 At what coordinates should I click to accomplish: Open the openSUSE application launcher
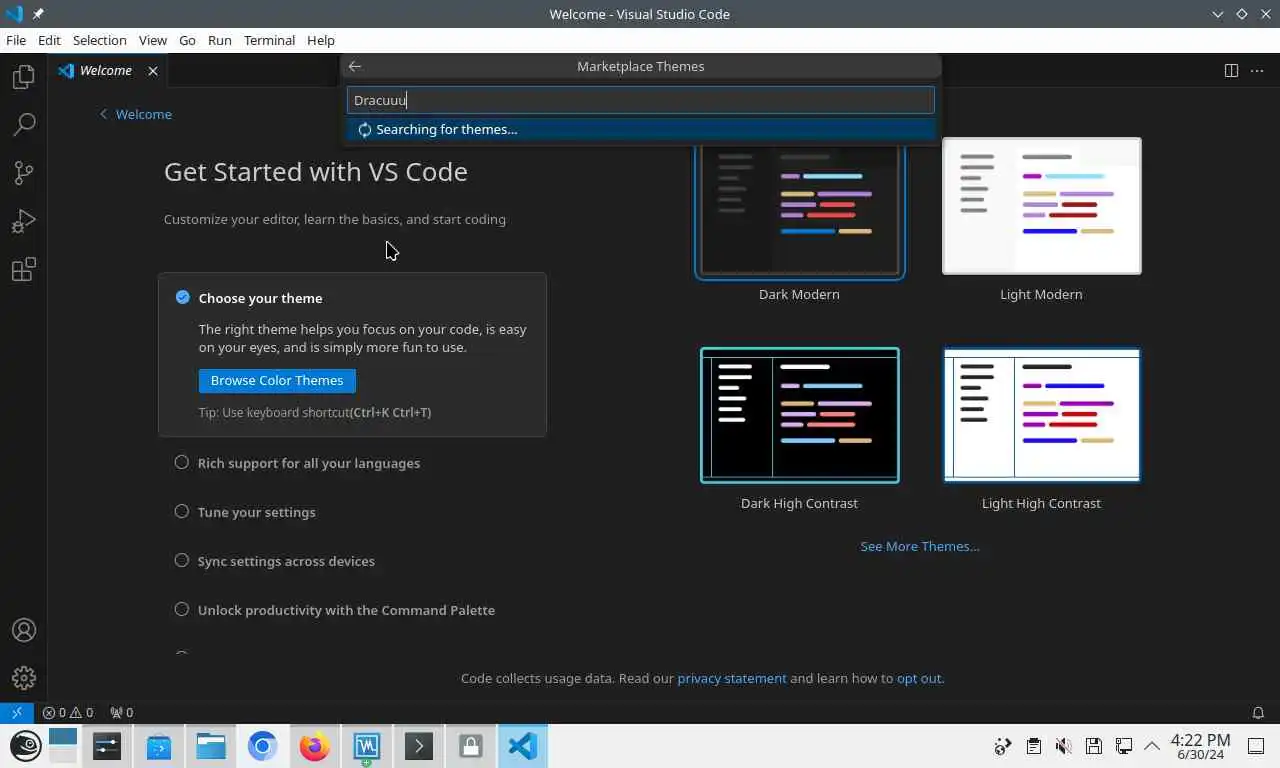click(25, 746)
